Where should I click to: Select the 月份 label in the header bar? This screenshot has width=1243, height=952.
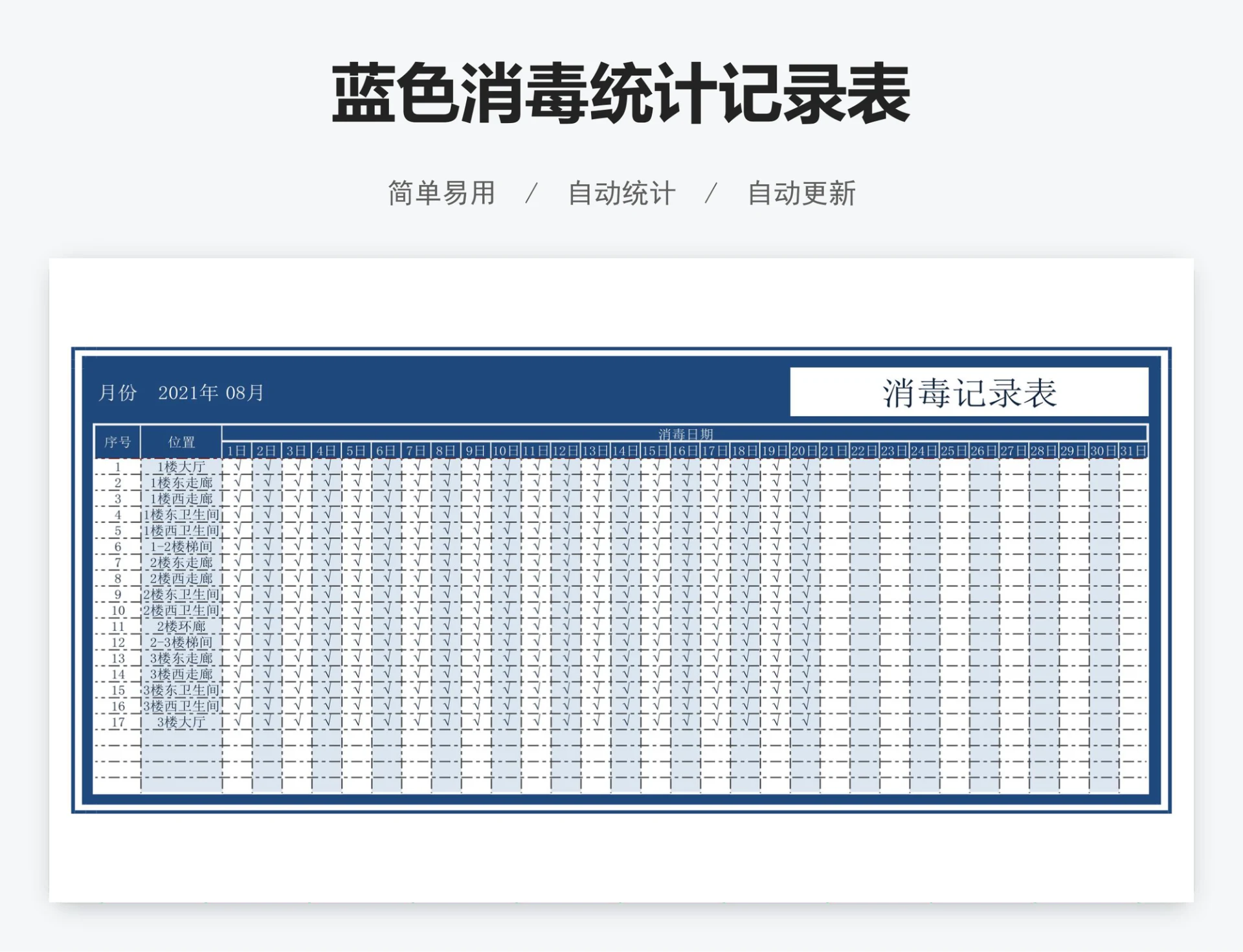pyautogui.click(x=117, y=390)
